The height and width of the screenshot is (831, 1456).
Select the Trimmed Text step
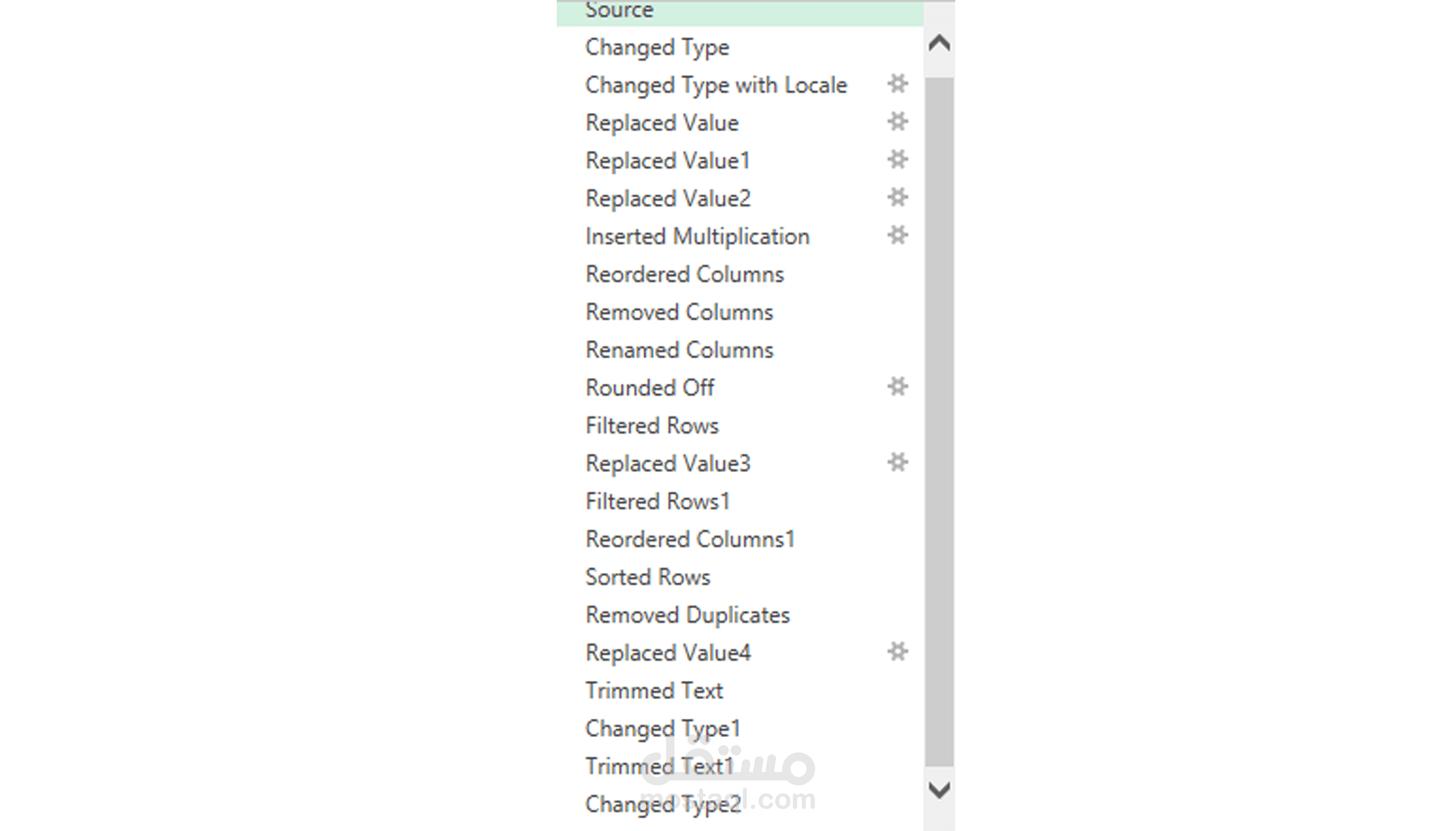(x=654, y=691)
